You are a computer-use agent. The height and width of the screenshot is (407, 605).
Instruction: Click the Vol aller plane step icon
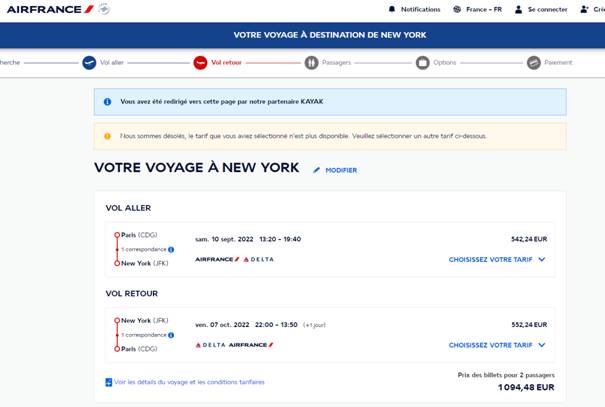[89, 62]
